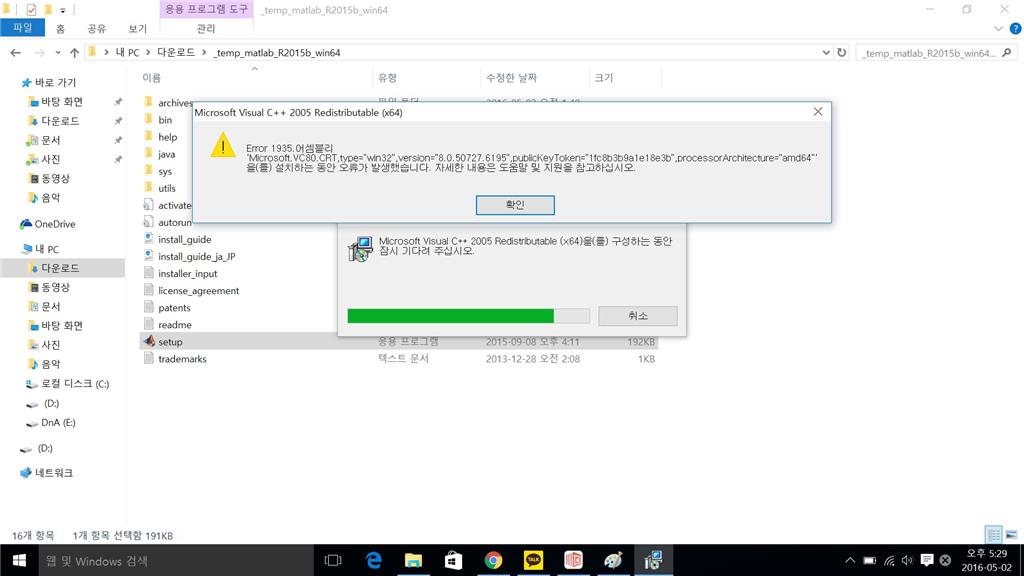The height and width of the screenshot is (576, 1024).
Task: Select the sys folder icon
Action: click(149, 170)
